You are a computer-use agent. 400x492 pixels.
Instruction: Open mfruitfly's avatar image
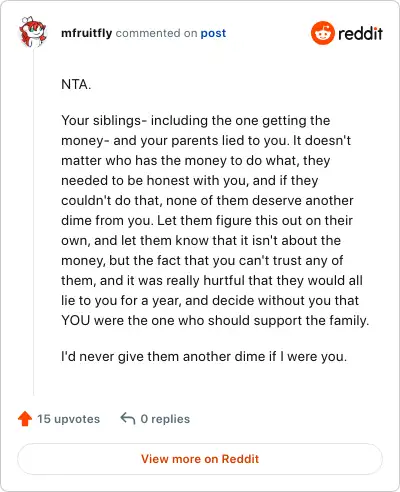(x=32, y=32)
